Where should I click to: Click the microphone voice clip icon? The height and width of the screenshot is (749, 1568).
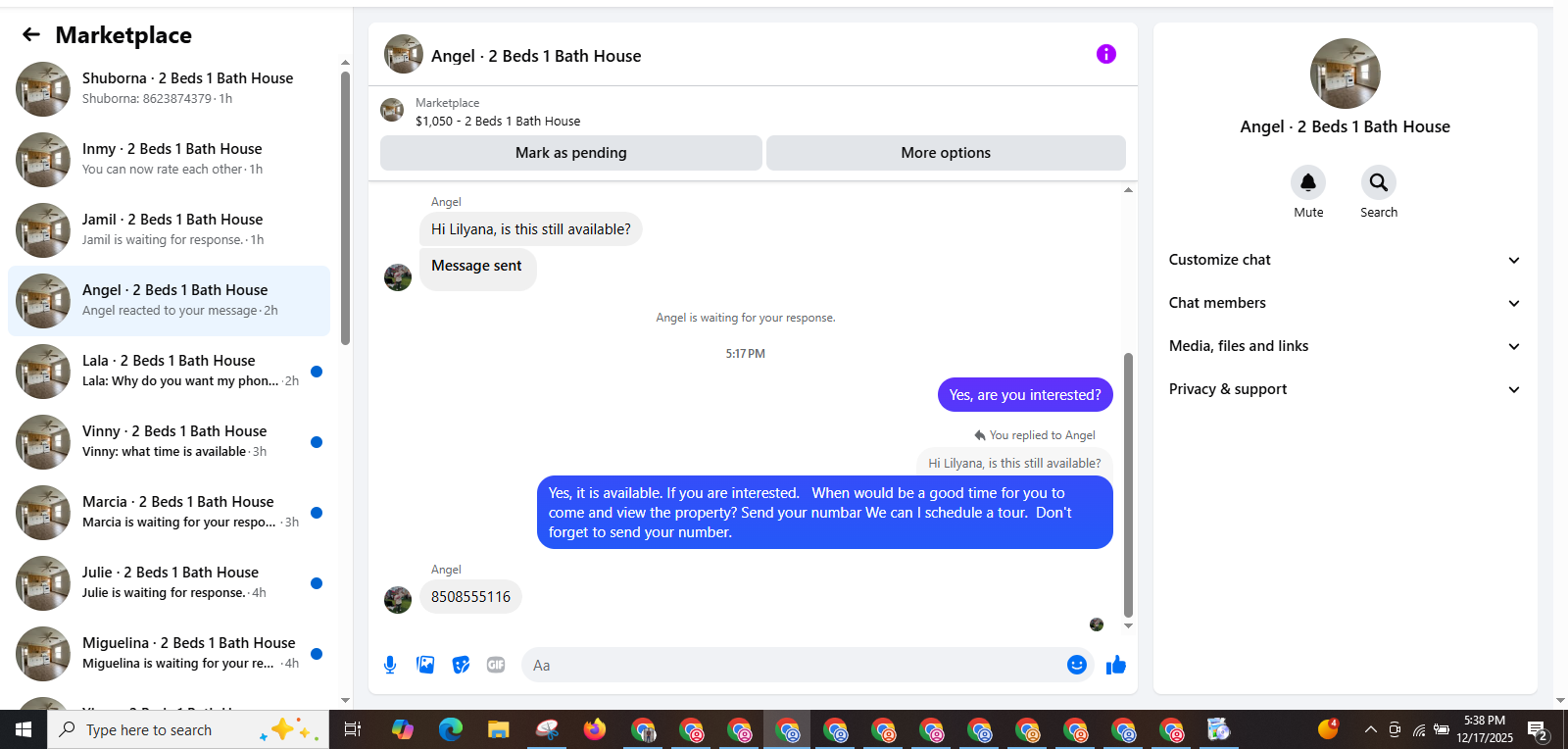390,665
